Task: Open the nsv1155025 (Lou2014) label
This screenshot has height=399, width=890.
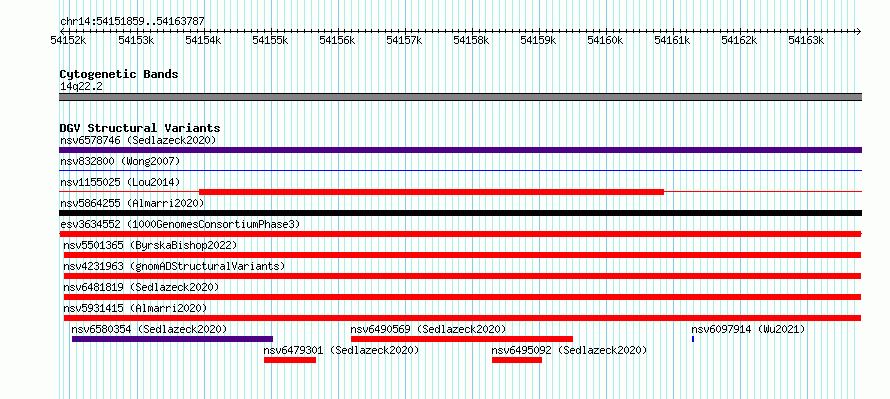Action: (120, 182)
